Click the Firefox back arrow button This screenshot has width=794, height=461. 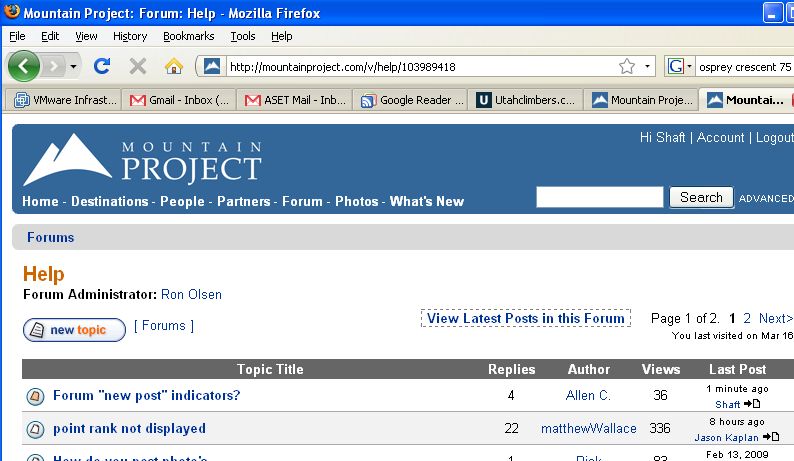[24, 66]
